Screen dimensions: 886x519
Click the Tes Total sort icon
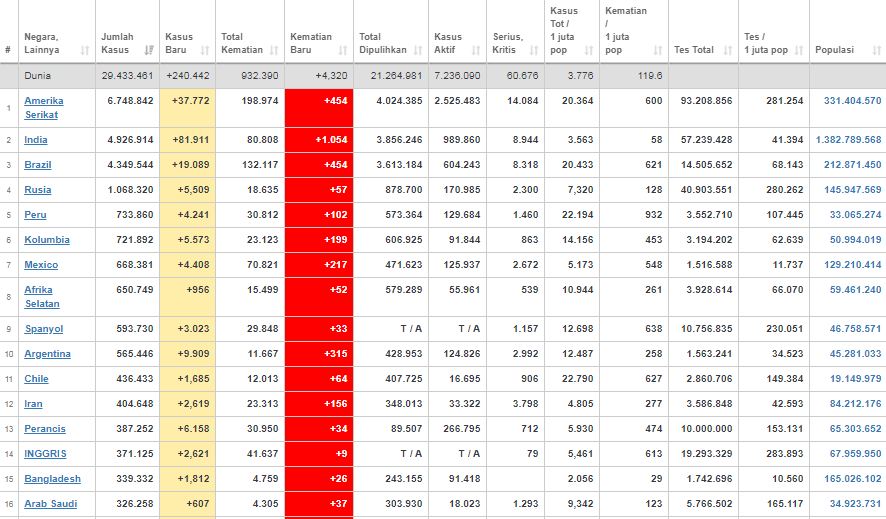coord(728,50)
